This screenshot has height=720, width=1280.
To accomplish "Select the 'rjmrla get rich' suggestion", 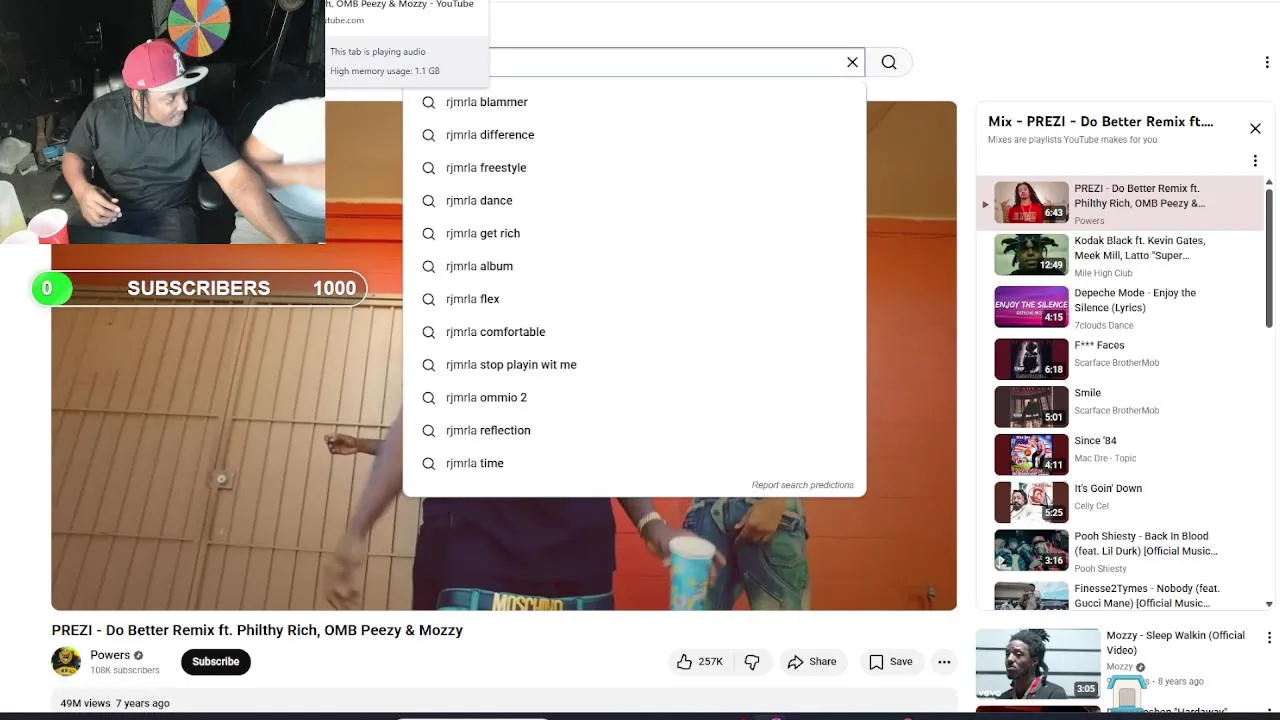I will point(634,234).
